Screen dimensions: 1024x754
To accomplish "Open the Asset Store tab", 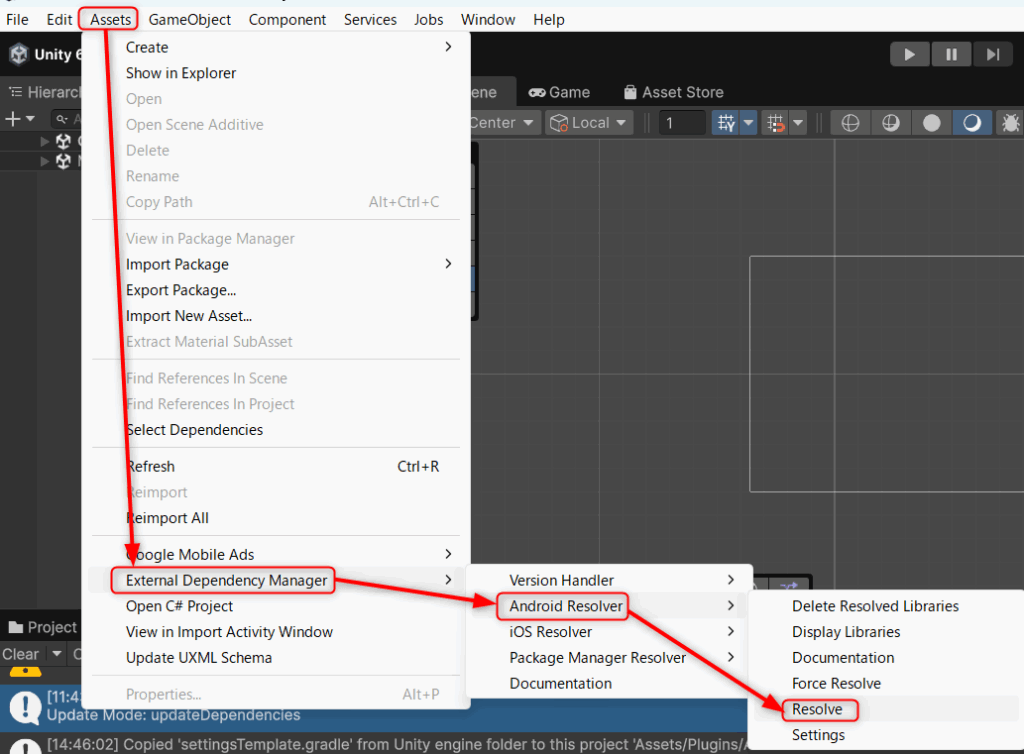I will [x=674, y=92].
